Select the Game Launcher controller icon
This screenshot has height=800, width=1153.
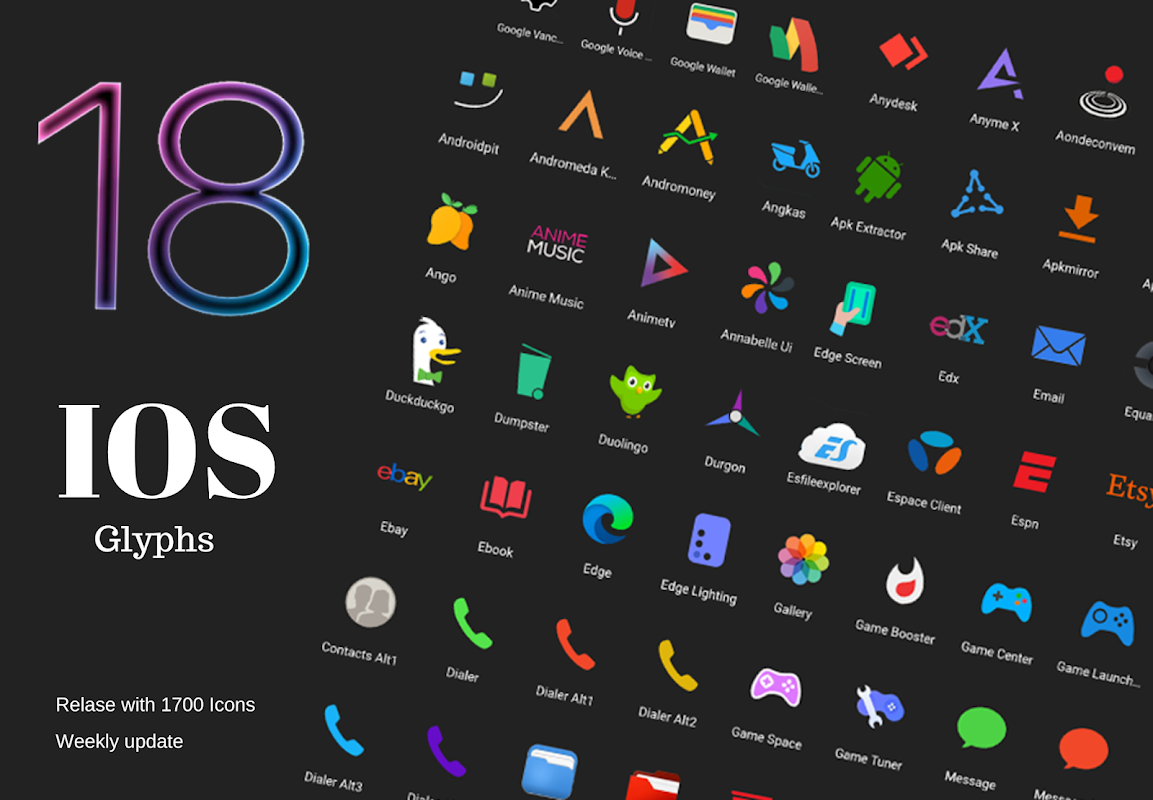[x=1107, y=623]
